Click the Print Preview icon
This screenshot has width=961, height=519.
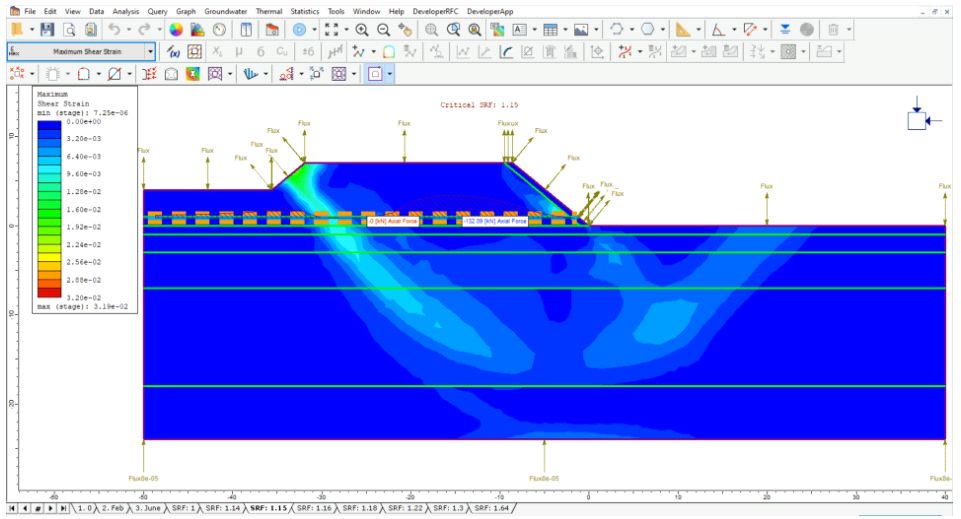click(69, 30)
